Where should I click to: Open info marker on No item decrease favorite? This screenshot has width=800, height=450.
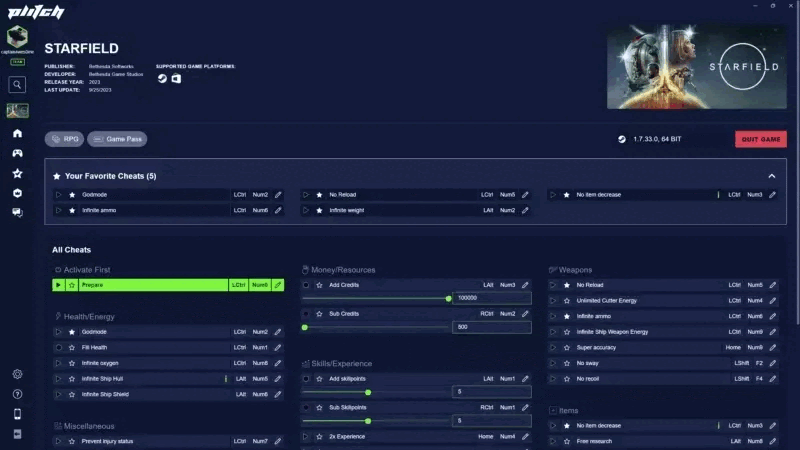pyautogui.click(x=718, y=195)
